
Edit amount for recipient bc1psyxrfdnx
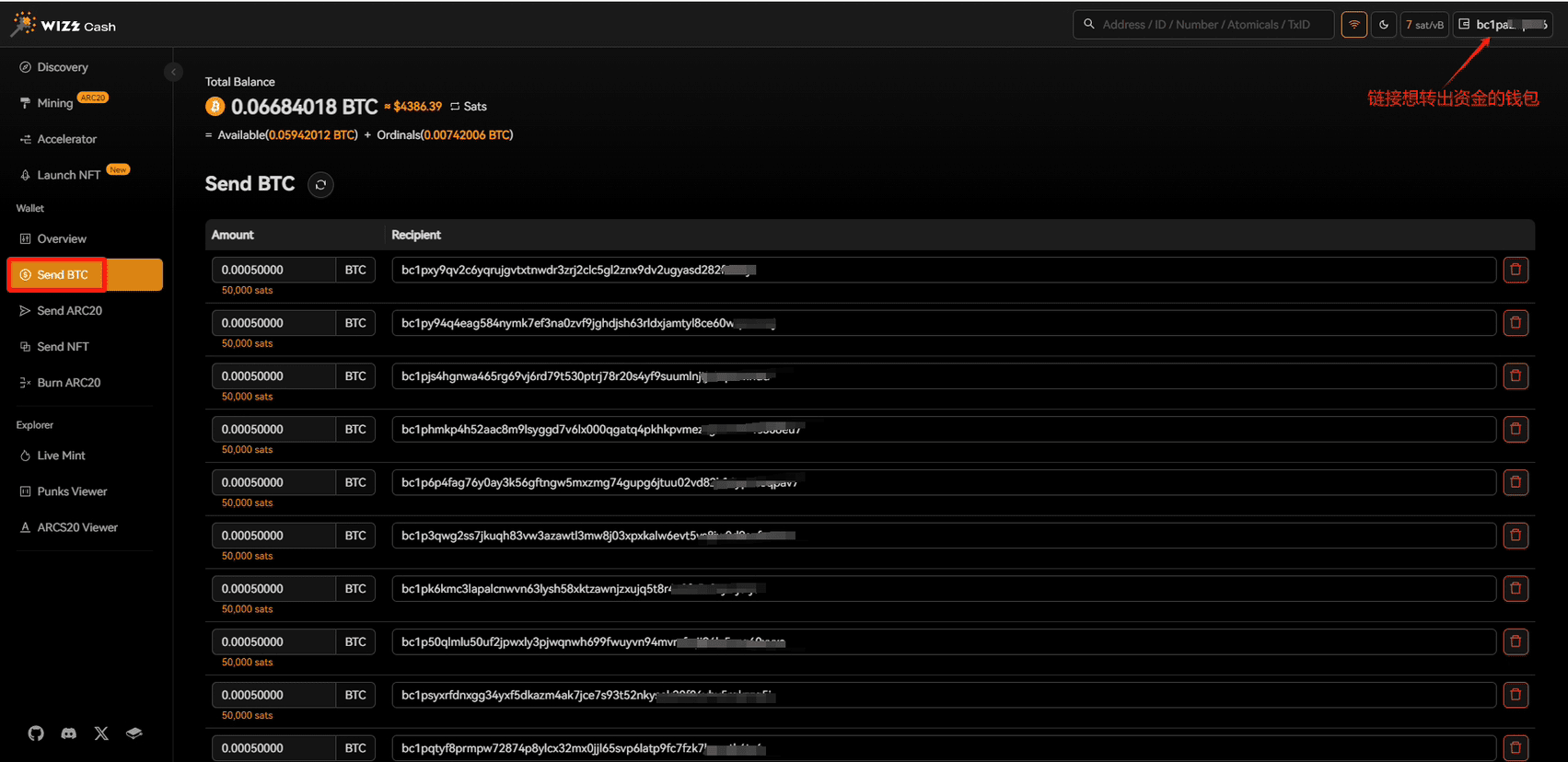tap(273, 695)
